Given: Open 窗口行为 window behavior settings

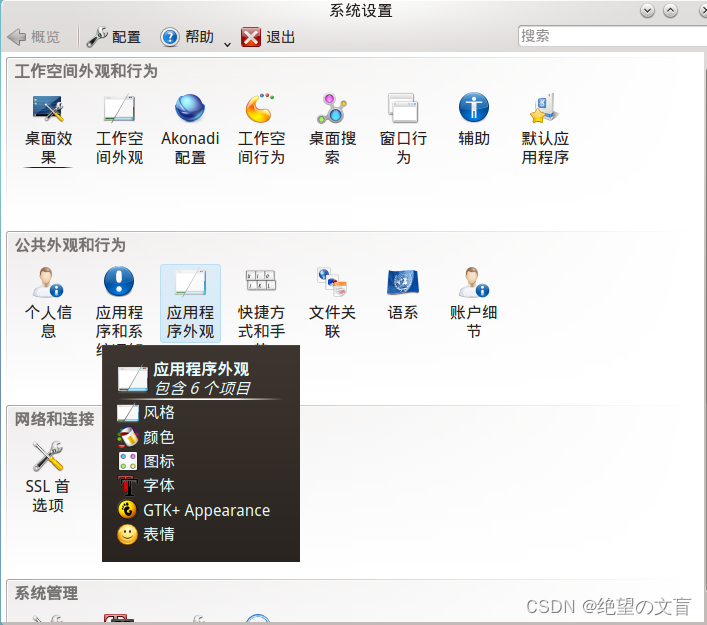Looking at the screenshot, I should (x=403, y=129).
